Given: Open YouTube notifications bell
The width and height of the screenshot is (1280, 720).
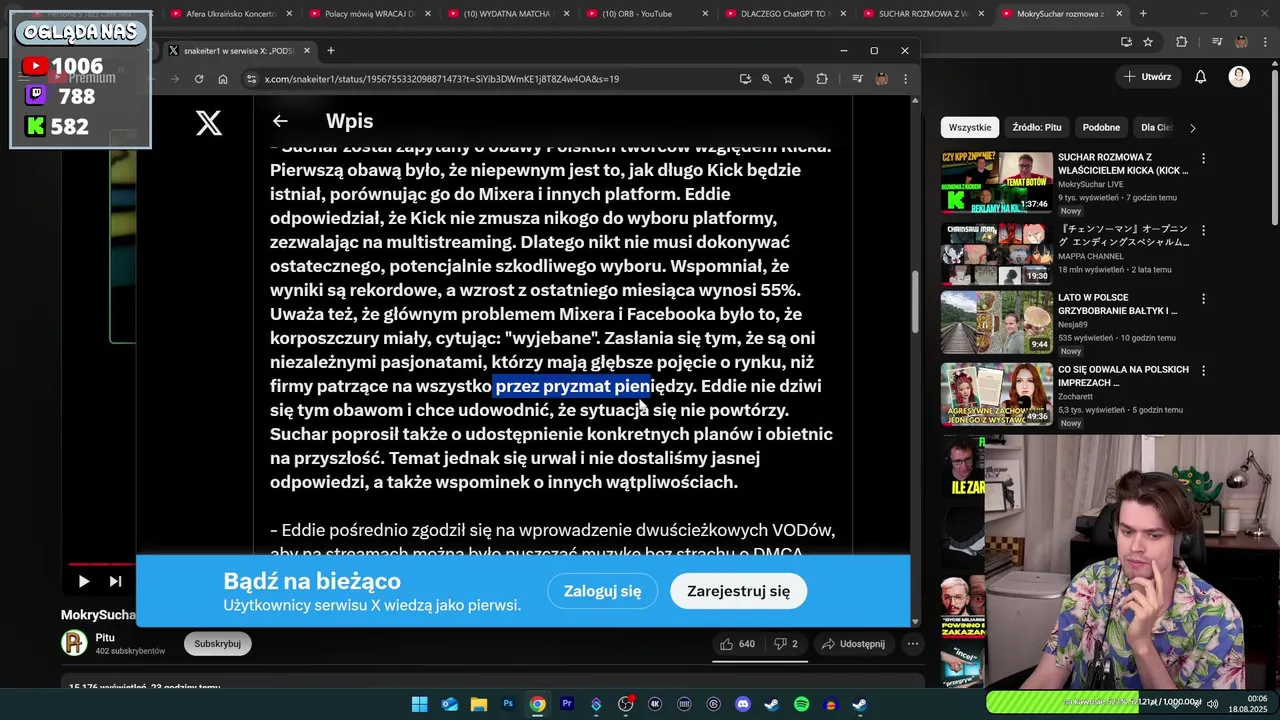Looking at the screenshot, I should 1201,77.
